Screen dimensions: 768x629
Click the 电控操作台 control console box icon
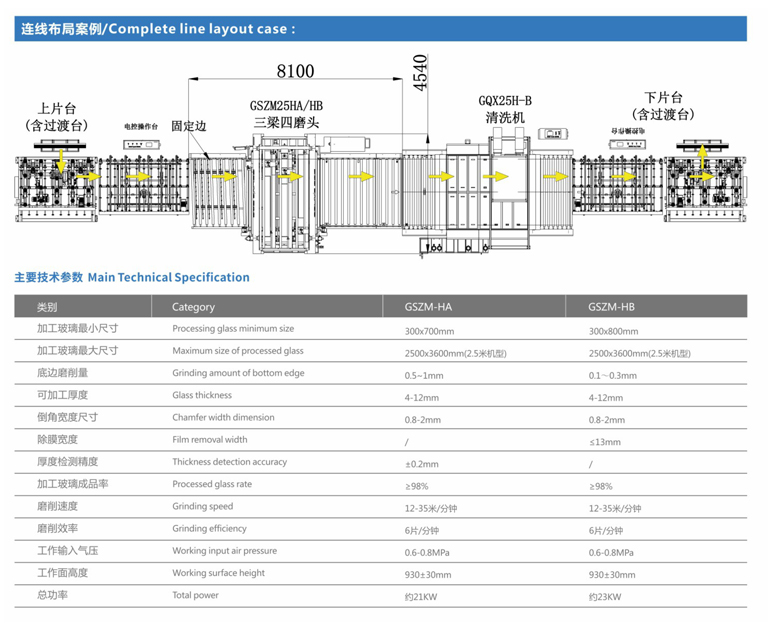point(140,146)
